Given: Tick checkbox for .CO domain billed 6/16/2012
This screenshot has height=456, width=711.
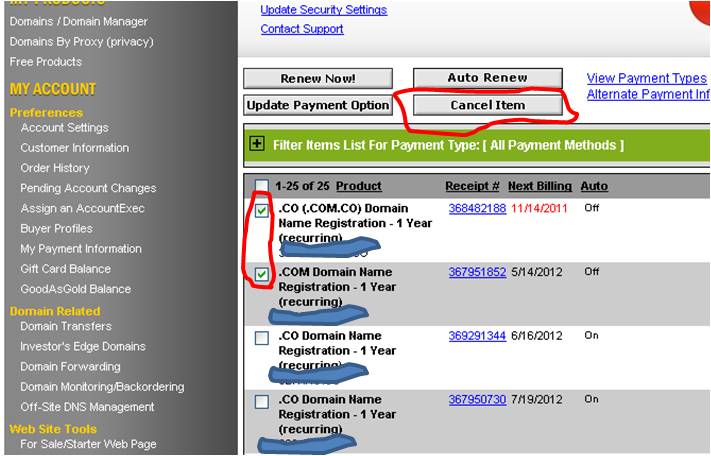Looking at the screenshot, I should (261, 338).
